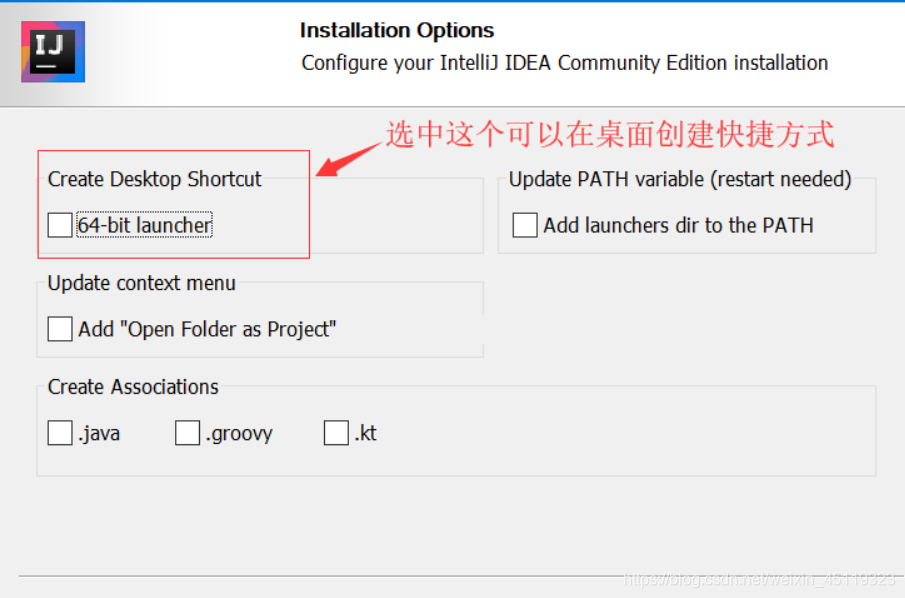Check Add launchers dir to PATH box
This screenshot has height=598, width=905.
(x=525, y=225)
